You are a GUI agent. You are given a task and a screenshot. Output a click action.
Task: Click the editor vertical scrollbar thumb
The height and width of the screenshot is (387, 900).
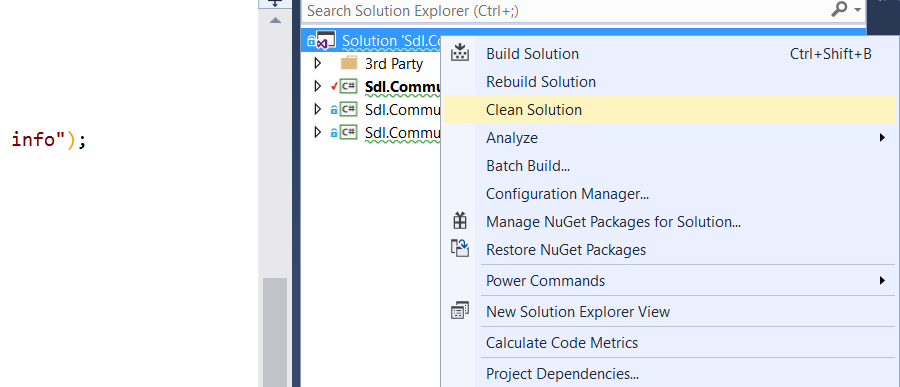click(275, 332)
